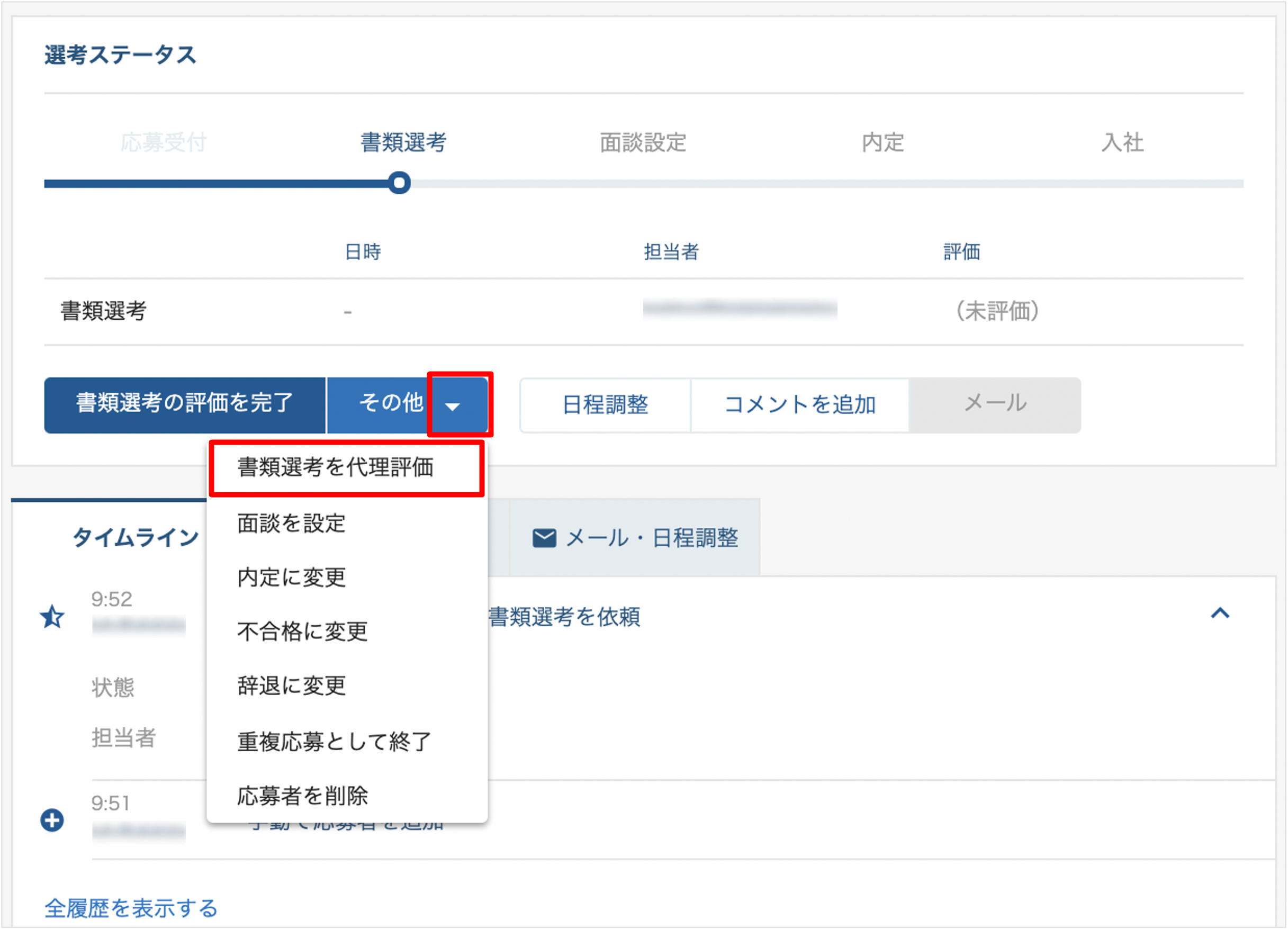The width and height of the screenshot is (1288, 929).
Task: Click コメントを追加 button
Action: [x=799, y=405]
